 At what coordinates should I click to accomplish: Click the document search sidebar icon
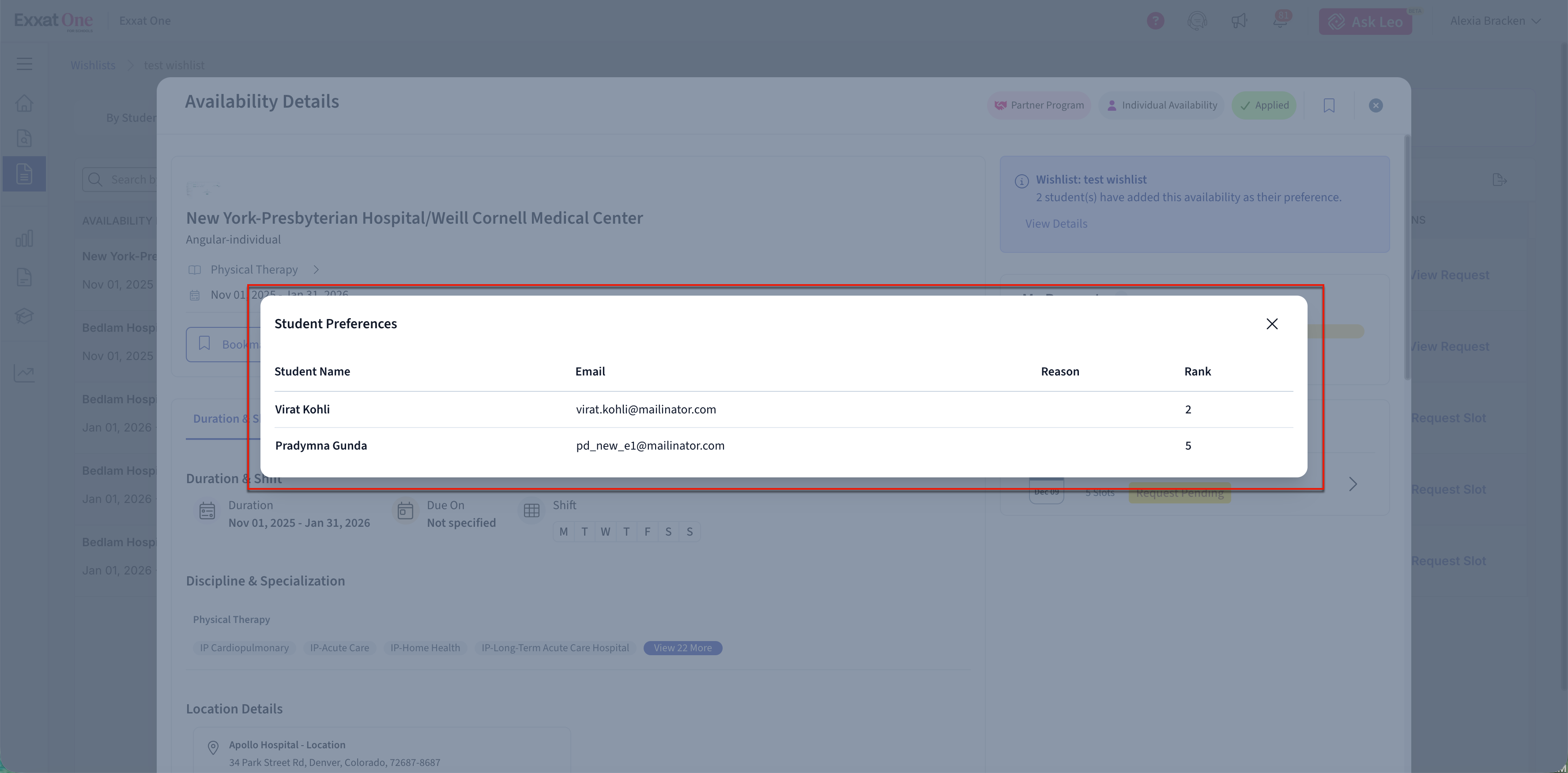tap(24, 139)
